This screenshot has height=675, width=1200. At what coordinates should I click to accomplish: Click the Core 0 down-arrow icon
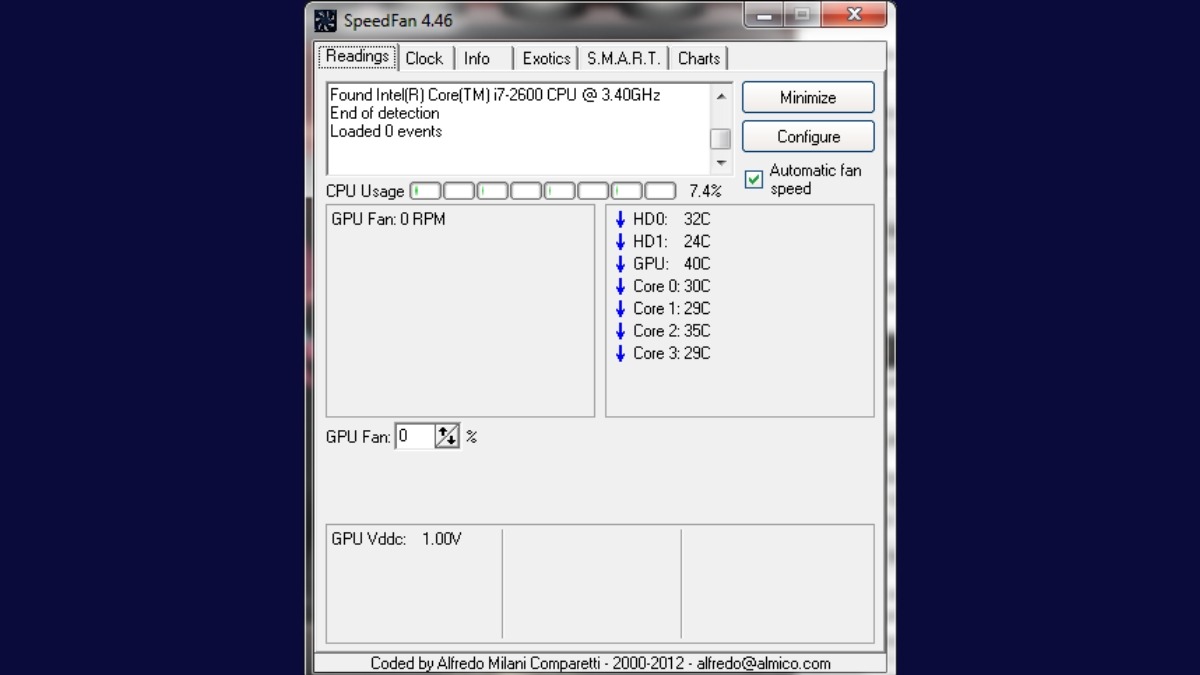(620, 286)
